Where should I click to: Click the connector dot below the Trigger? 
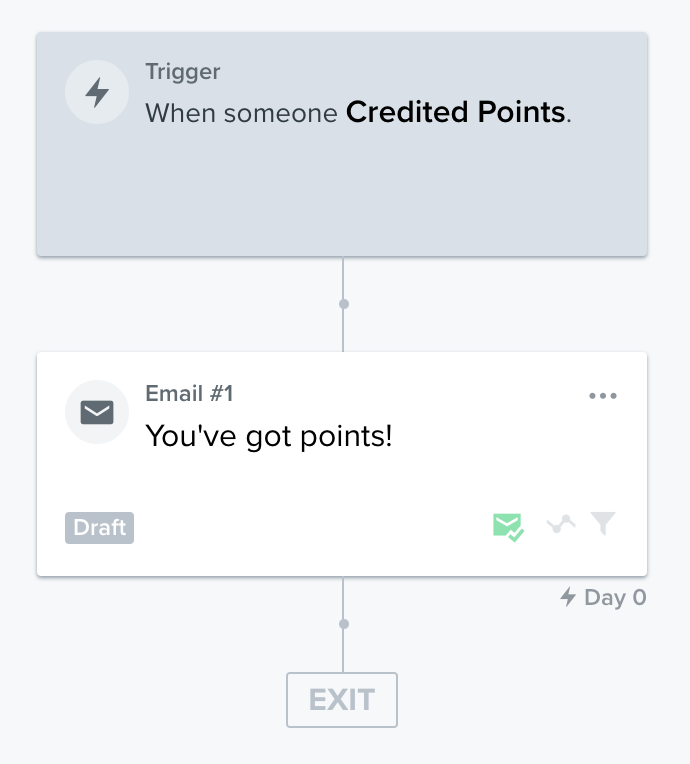[x=344, y=304]
